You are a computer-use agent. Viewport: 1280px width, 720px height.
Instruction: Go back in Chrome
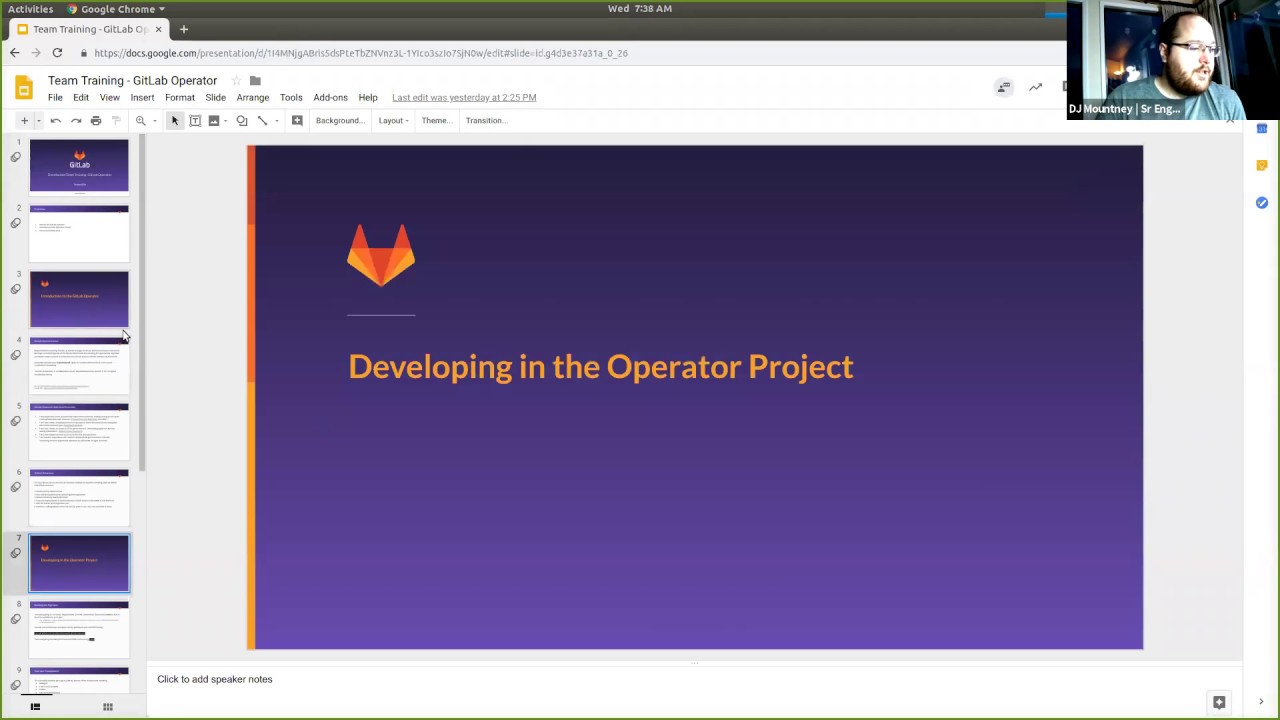click(x=14, y=53)
